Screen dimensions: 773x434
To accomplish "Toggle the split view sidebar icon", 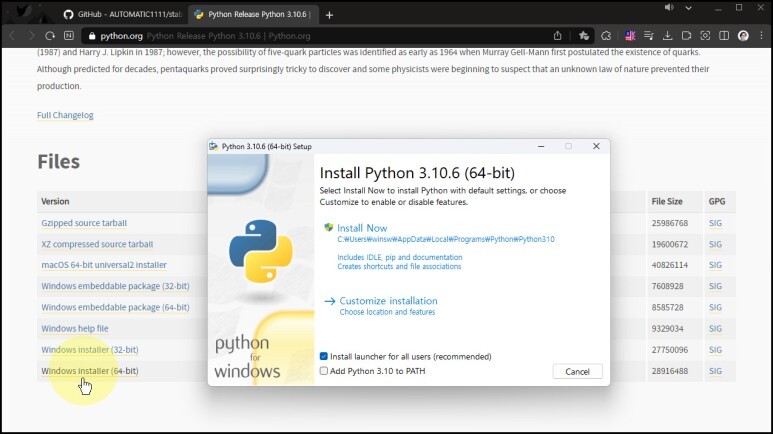I will [x=724, y=36].
